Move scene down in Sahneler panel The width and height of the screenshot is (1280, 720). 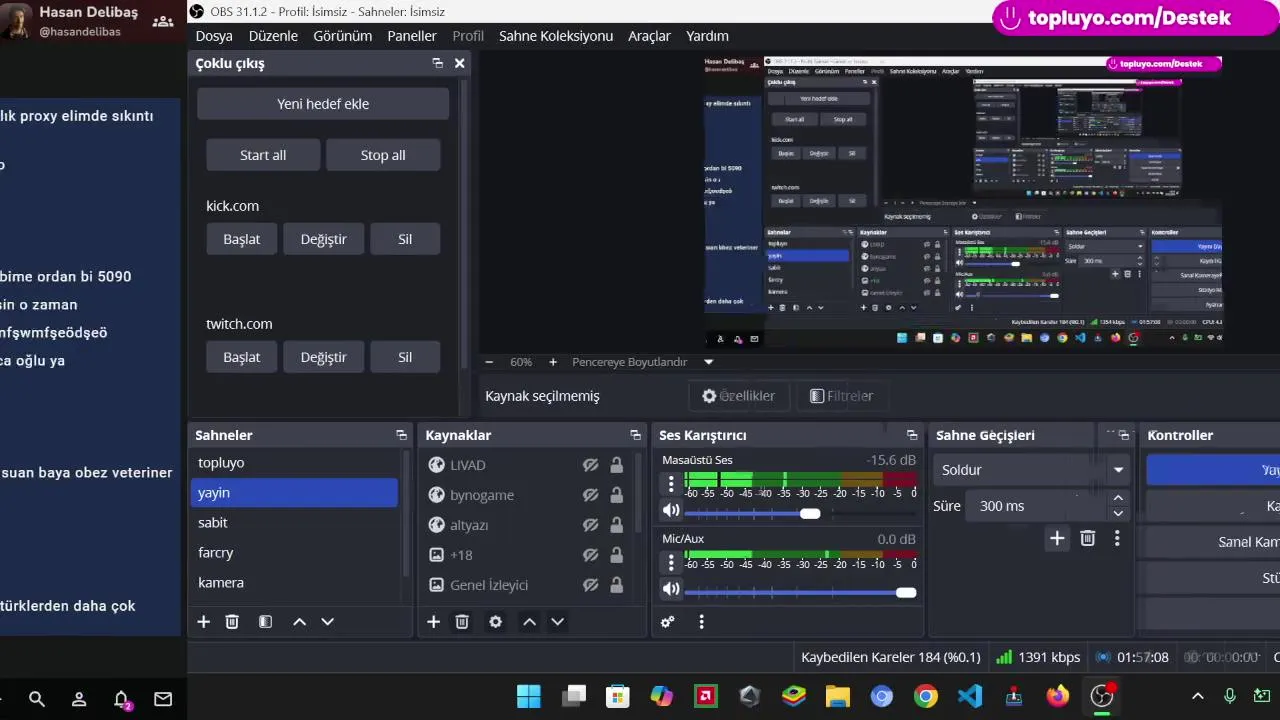click(327, 622)
